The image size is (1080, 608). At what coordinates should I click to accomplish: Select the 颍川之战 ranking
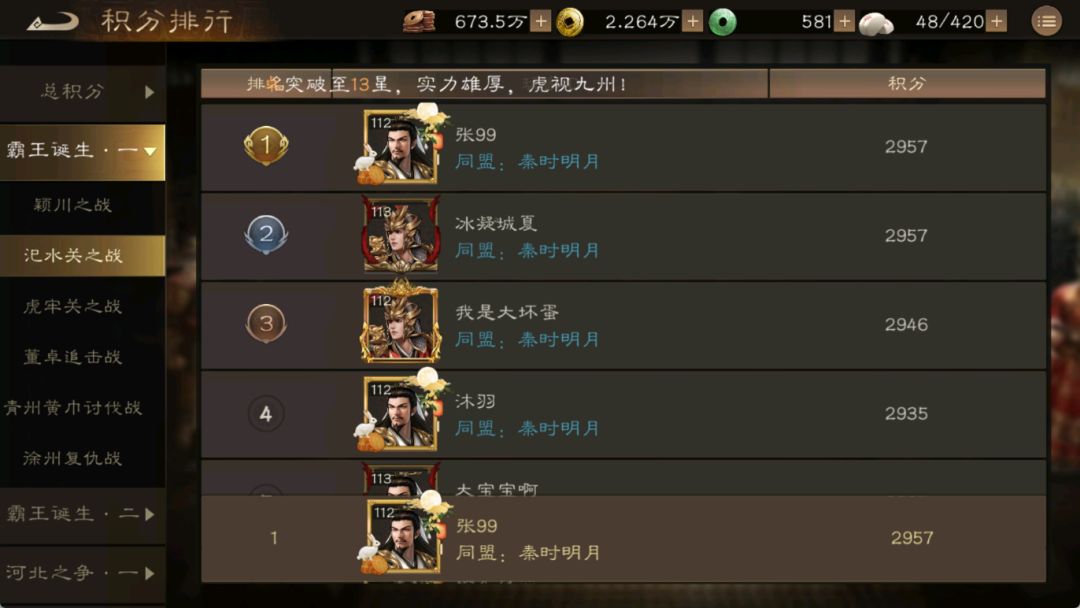click(72, 205)
